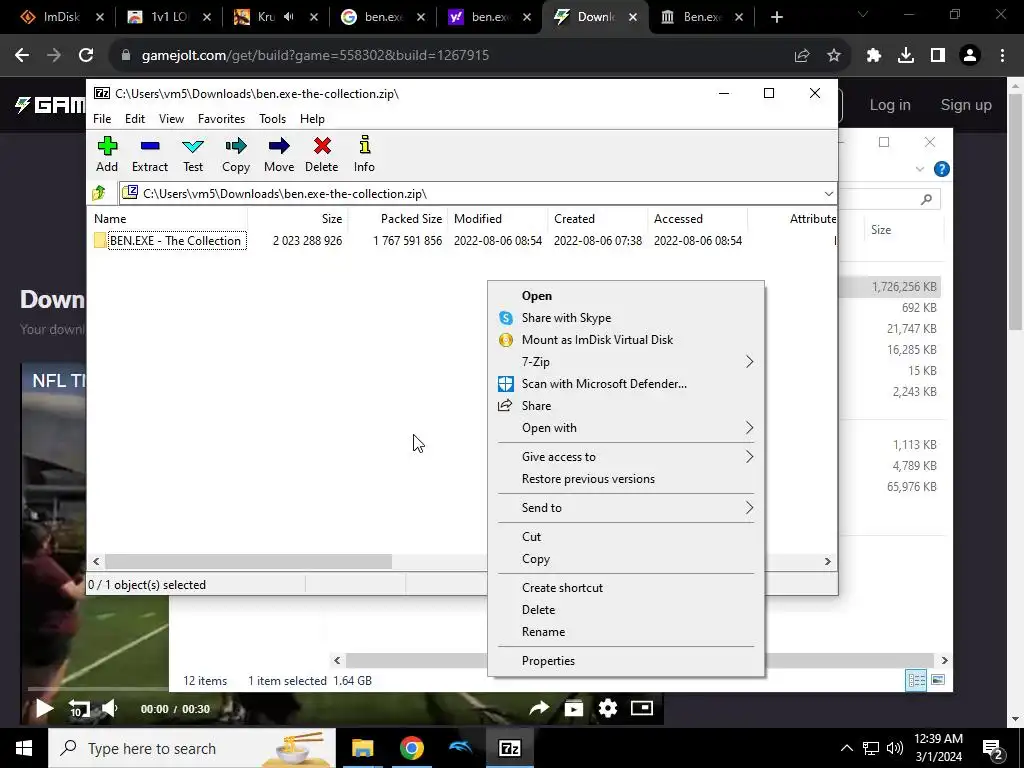Click the Explorer help question mark icon

pyautogui.click(x=942, y=169)
